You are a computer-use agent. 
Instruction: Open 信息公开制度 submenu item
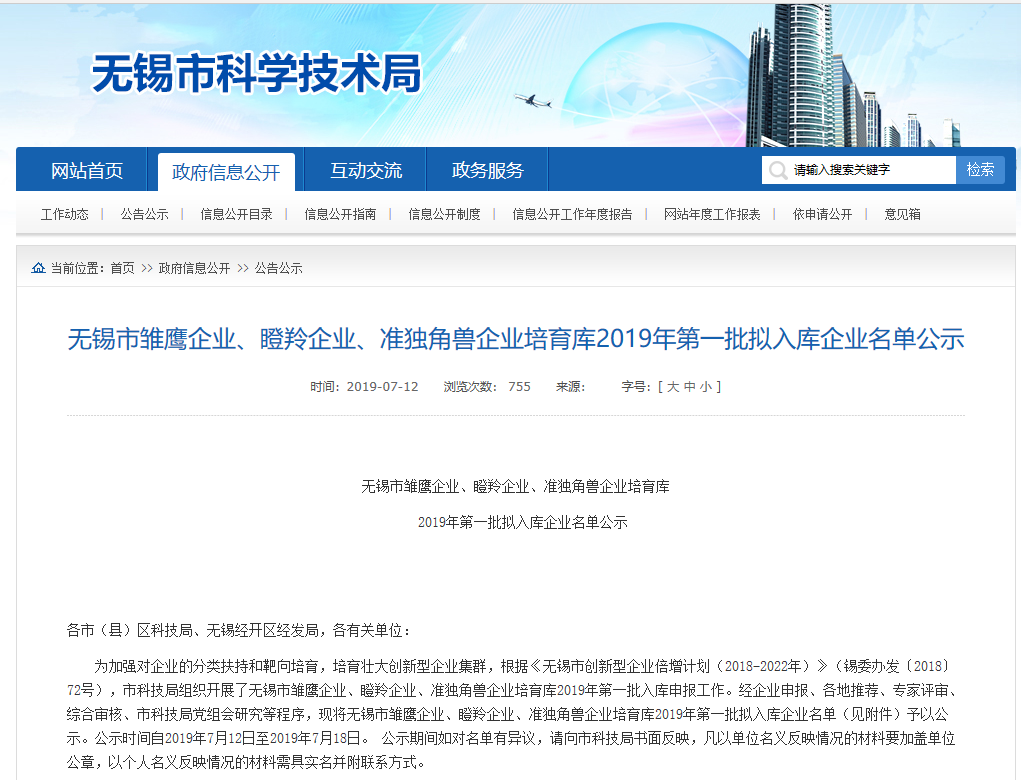[445, 214]
